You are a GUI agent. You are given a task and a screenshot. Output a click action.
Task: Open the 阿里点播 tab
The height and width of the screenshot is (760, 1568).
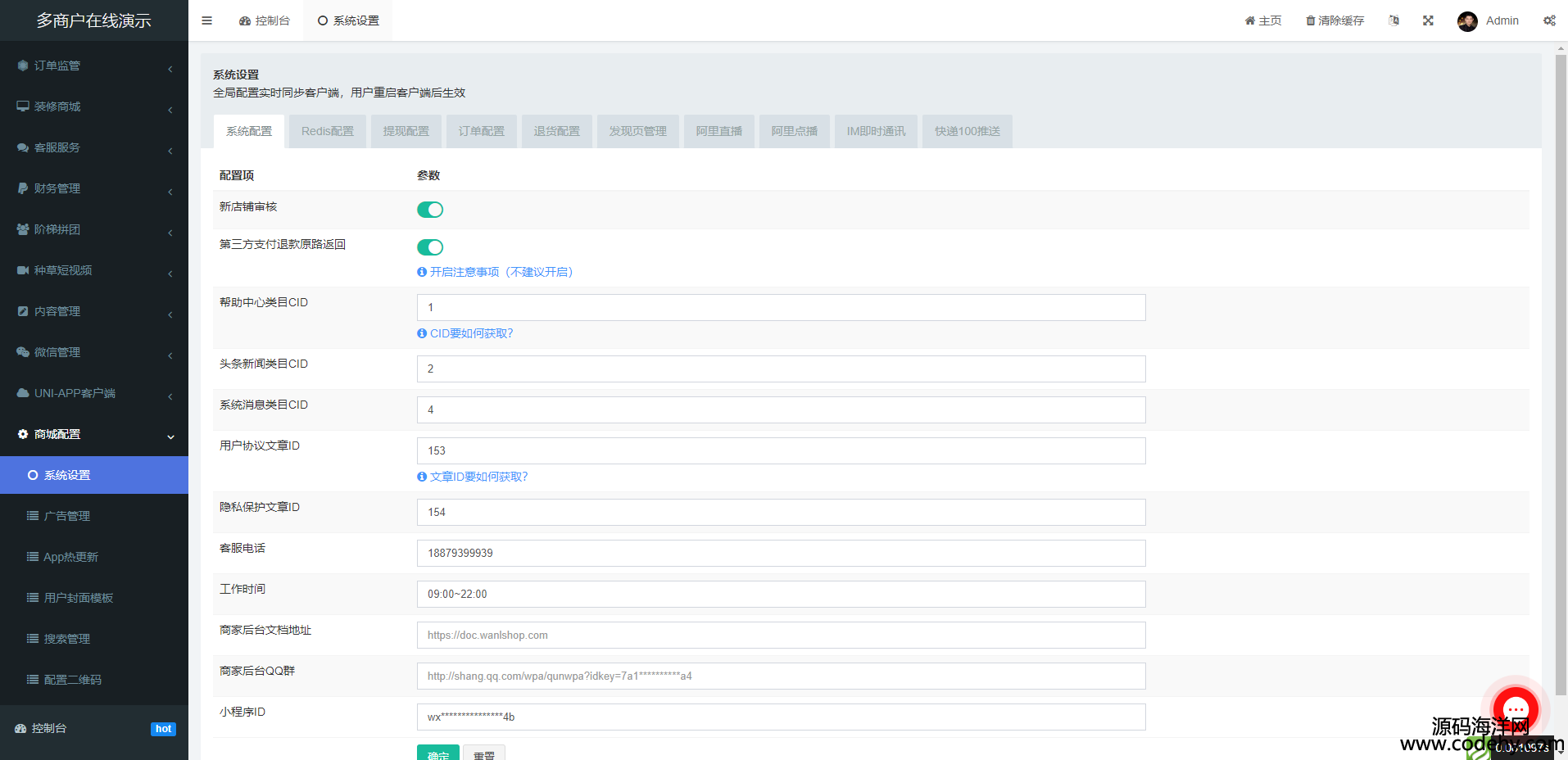795,131
